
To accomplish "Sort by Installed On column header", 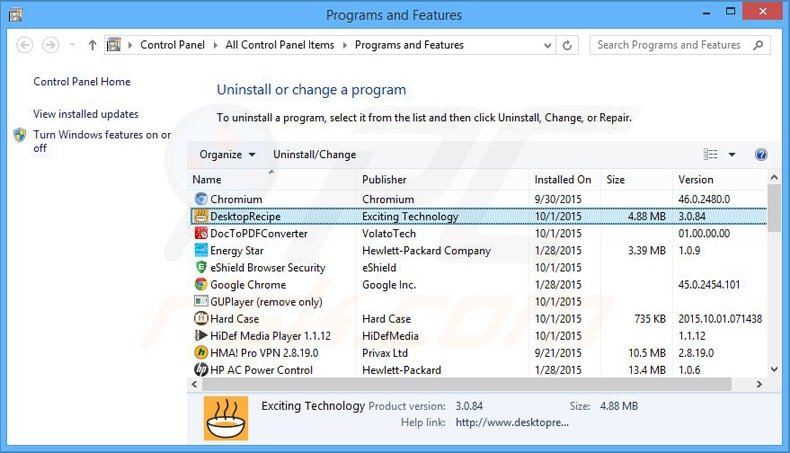I will (x=565, y=179).
